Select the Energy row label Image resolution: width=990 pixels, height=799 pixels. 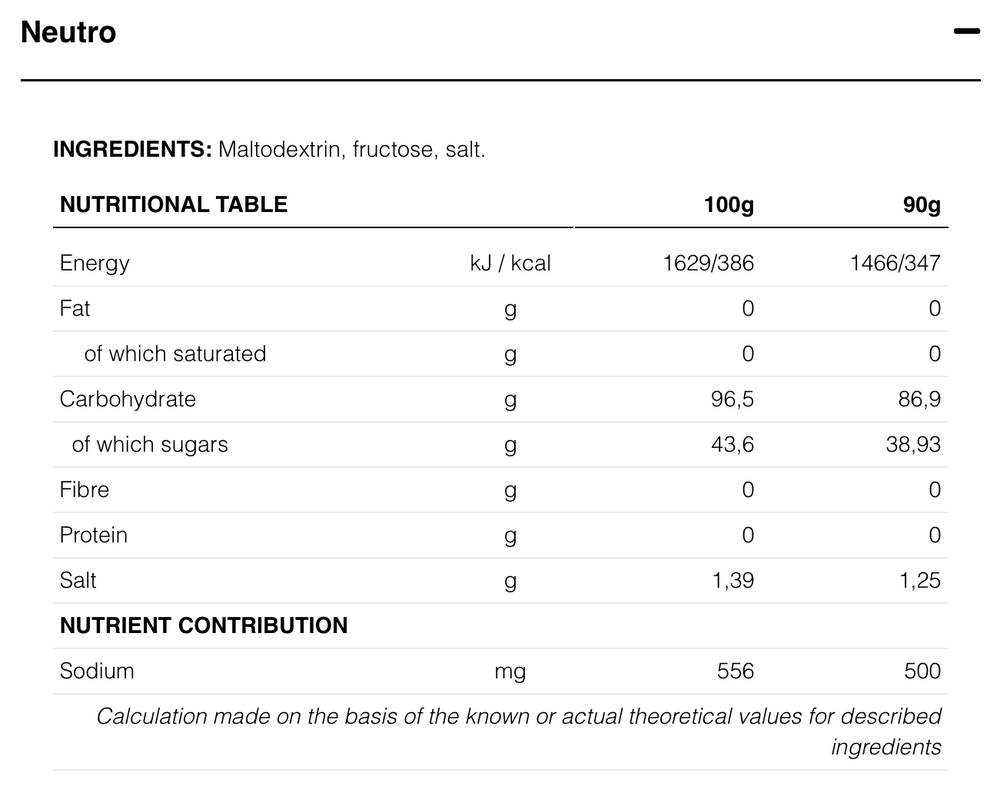(x=93, y=263)
